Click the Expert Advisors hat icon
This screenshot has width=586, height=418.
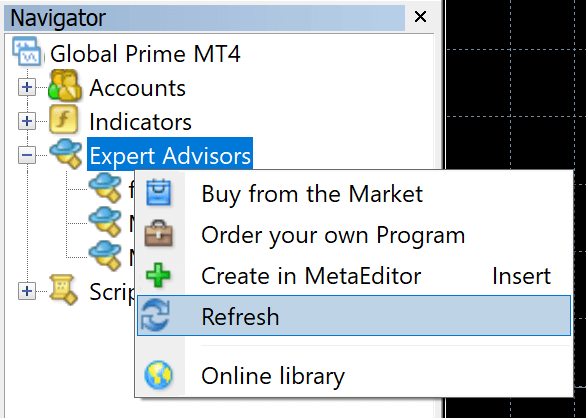(x=66, y=153)
